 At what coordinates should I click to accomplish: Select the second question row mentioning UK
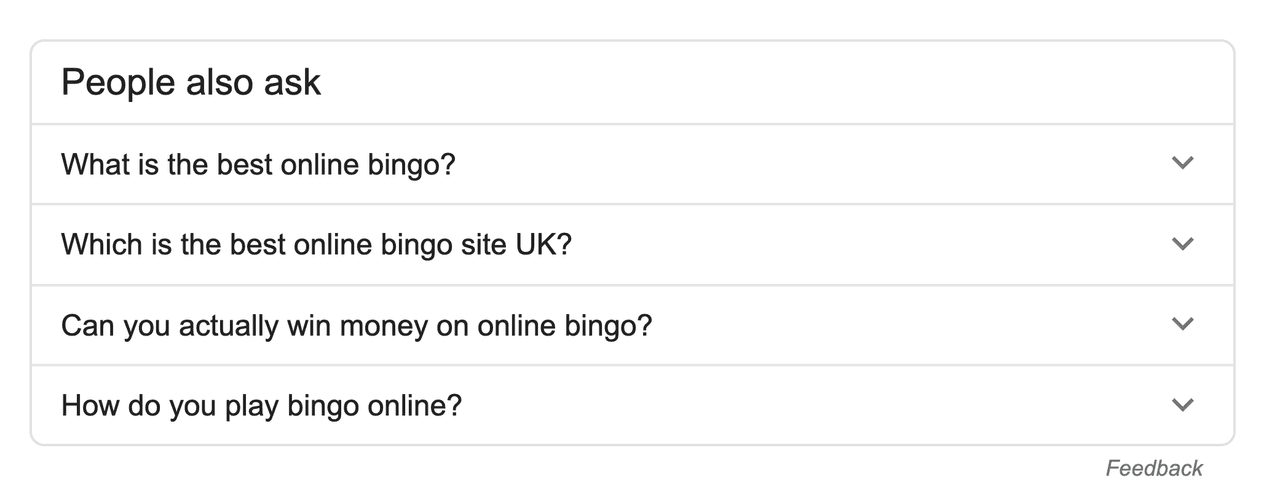point(633,245)
